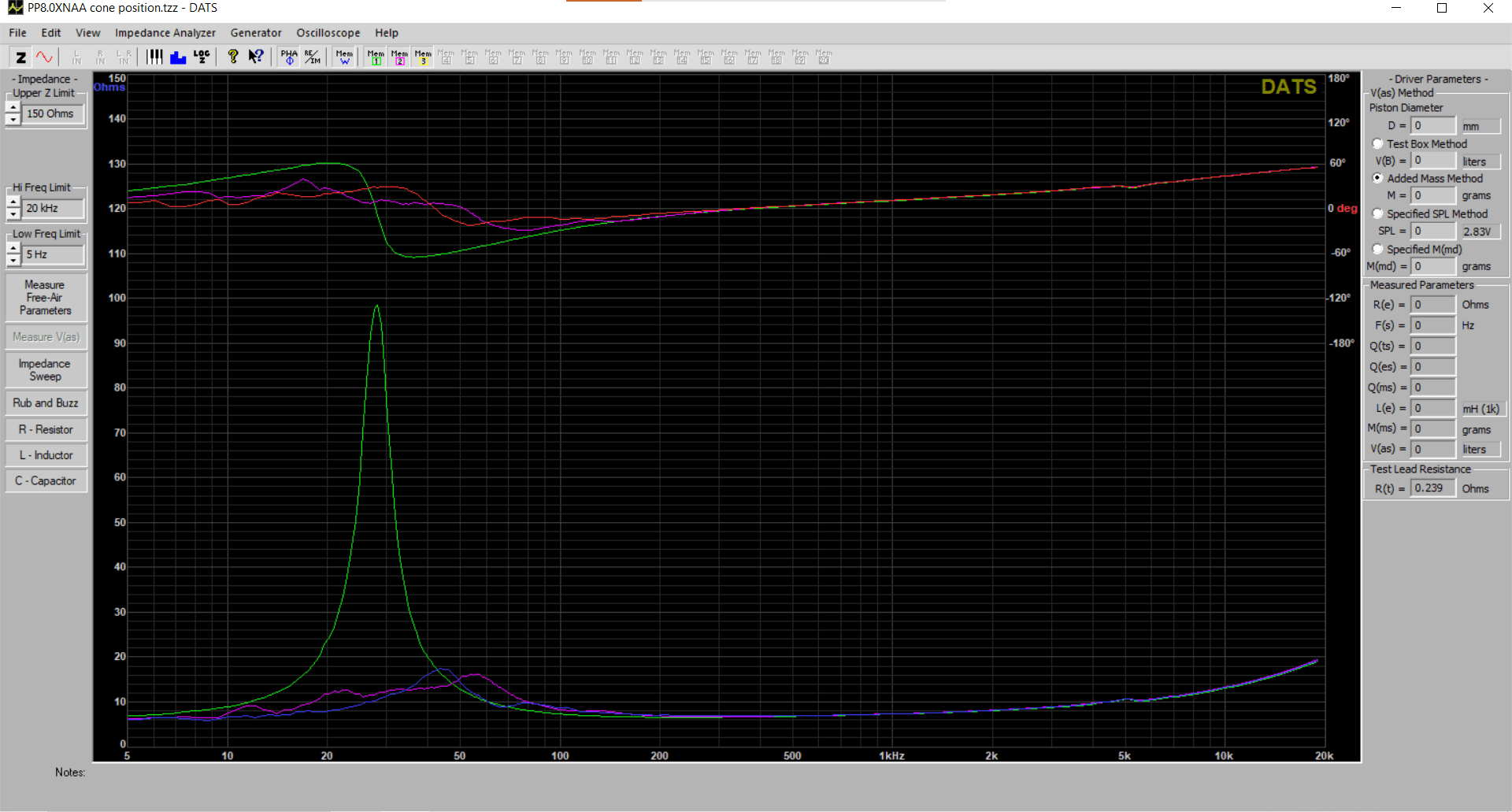Click the R - Resistor button
The height and width of the screenshot is (812, 1512).
[46, 430]
